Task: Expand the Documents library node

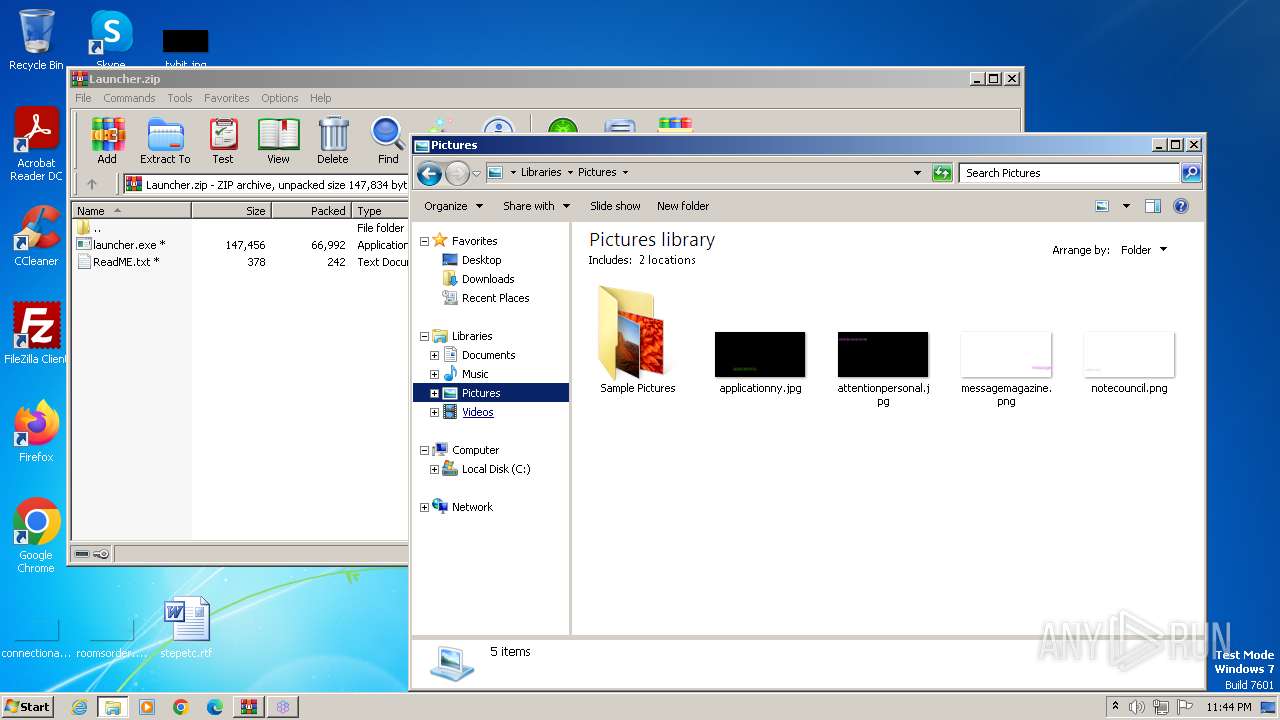Action: click(434, 355)
